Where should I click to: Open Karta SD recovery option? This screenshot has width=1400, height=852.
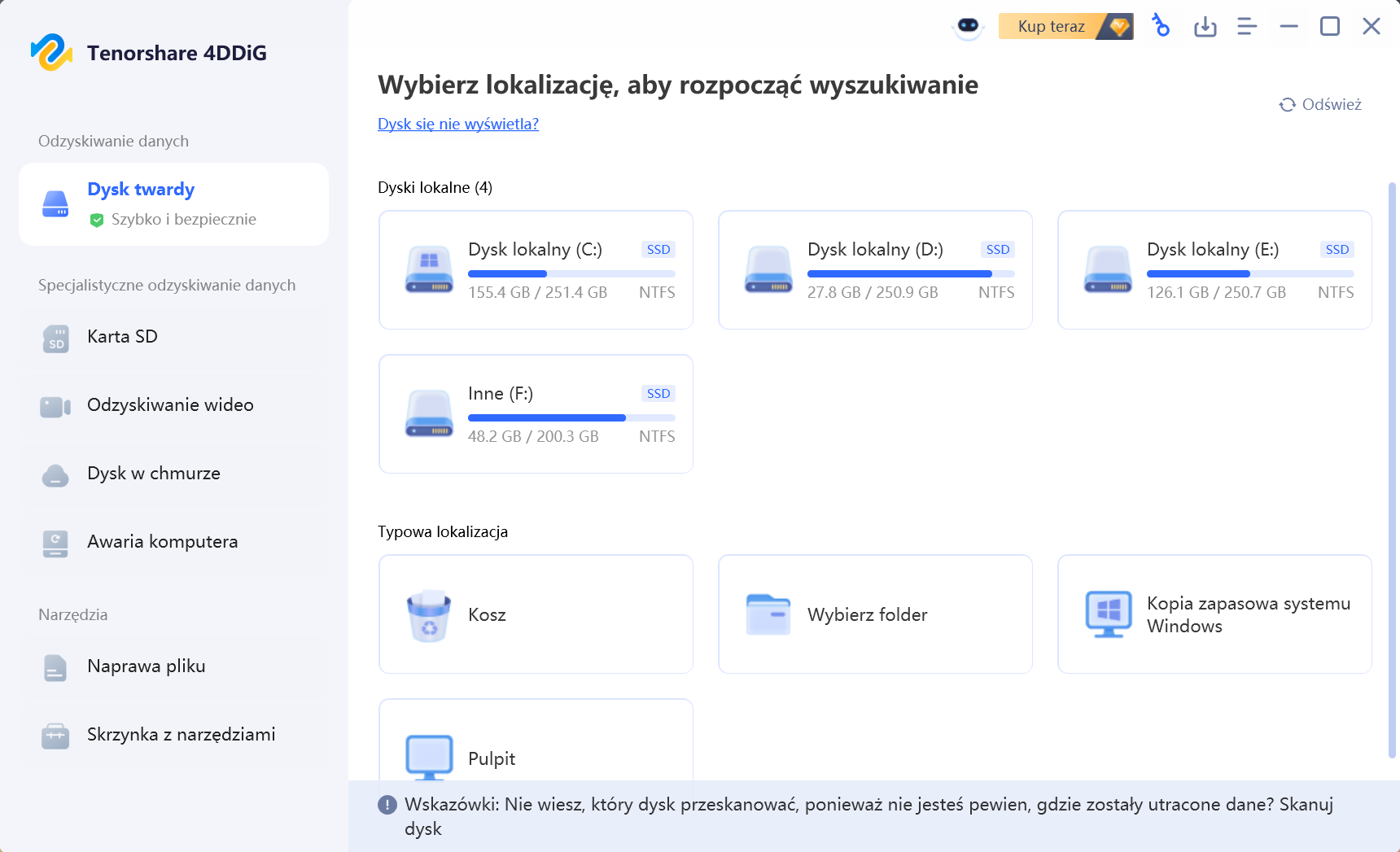[x=173, y=337]
